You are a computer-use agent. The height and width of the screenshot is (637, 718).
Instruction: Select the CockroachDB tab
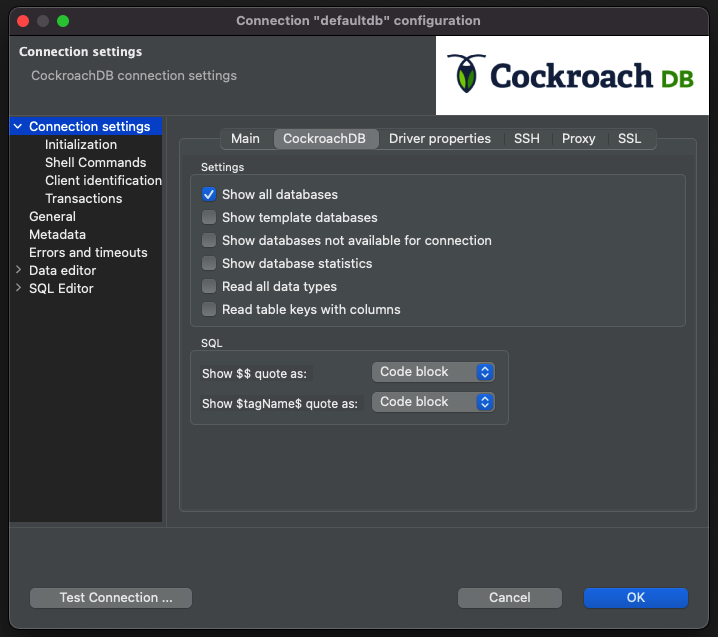325,139
